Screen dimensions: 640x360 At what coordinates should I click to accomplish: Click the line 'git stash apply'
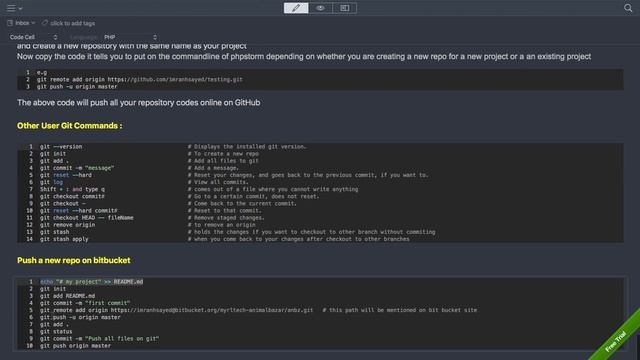(x=64, y=239)
